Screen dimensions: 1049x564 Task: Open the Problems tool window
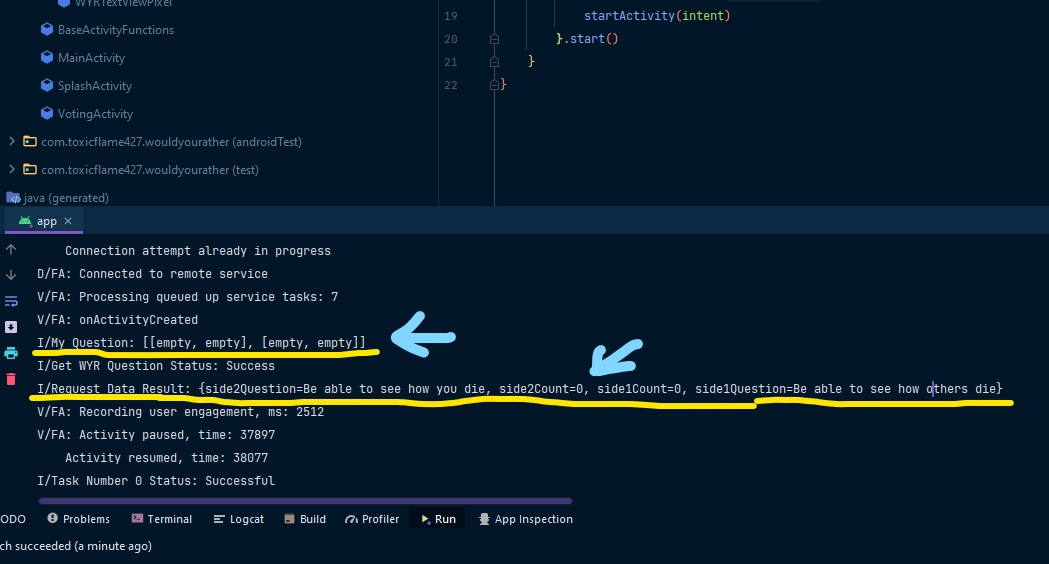(x=78, y=519)
